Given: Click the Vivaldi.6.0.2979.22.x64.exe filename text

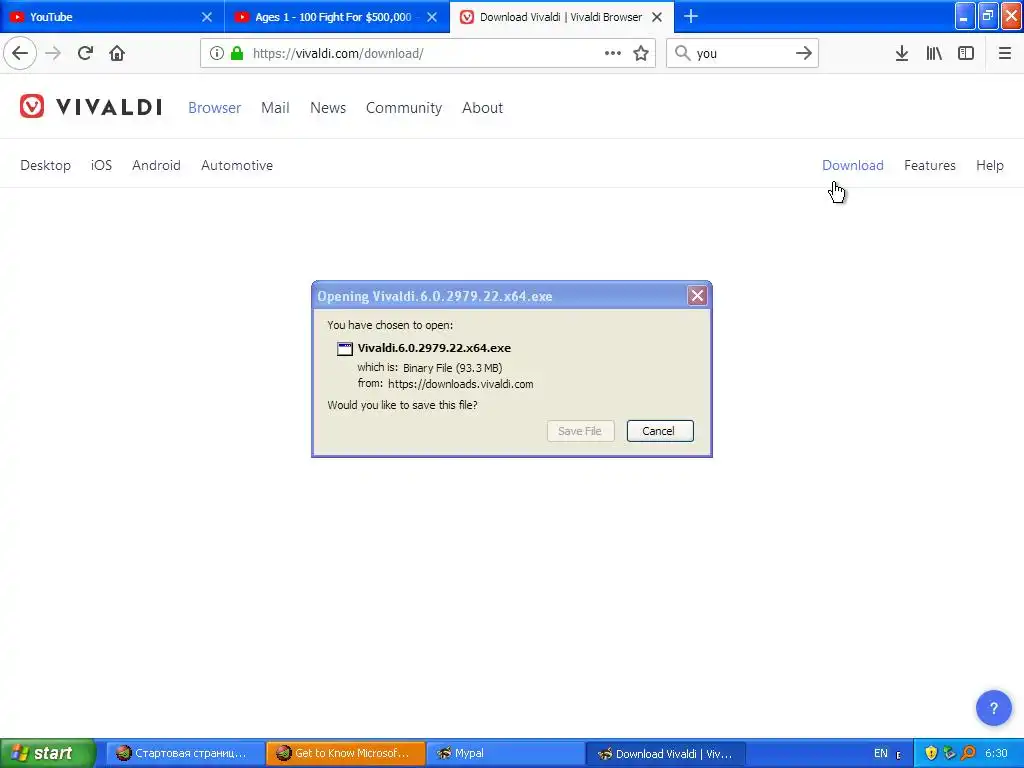Looking at the screenshot, I should (434, 348).
